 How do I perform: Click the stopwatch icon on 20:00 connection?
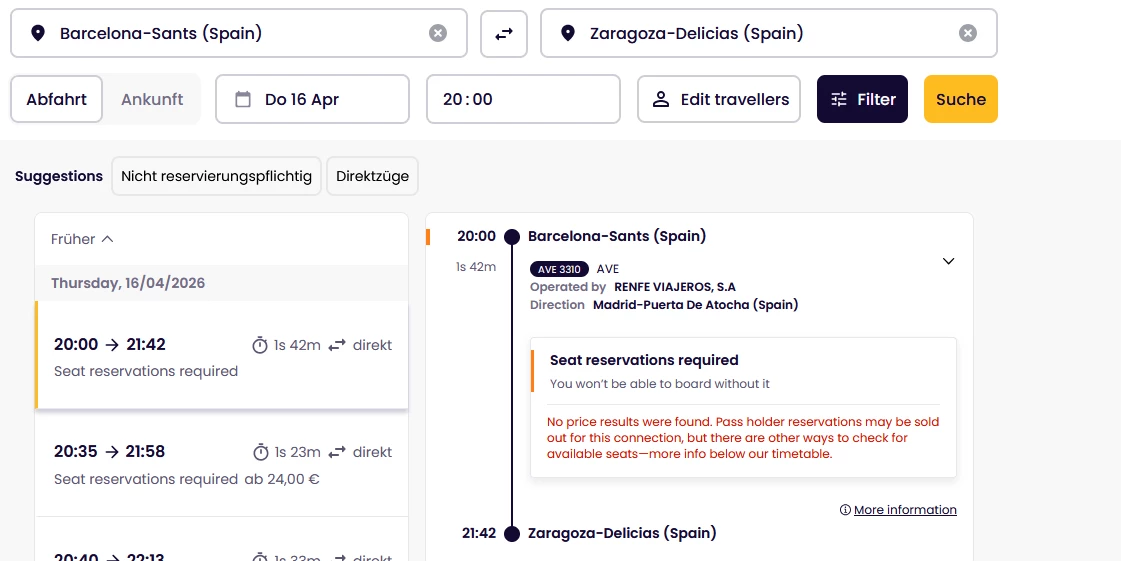tap(260, 345)
